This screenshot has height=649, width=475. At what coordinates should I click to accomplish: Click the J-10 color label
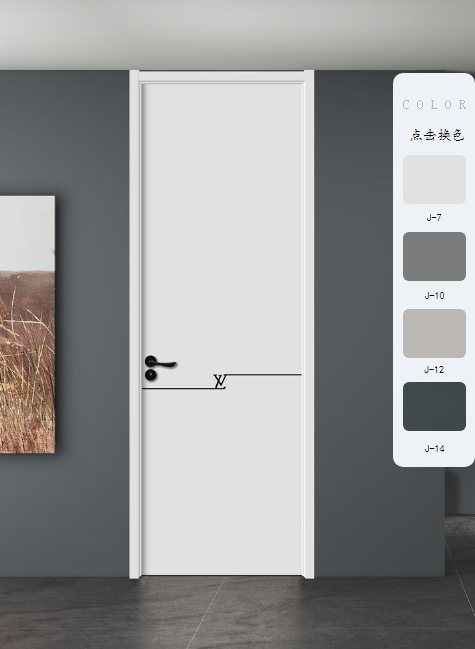coord(434,296)
